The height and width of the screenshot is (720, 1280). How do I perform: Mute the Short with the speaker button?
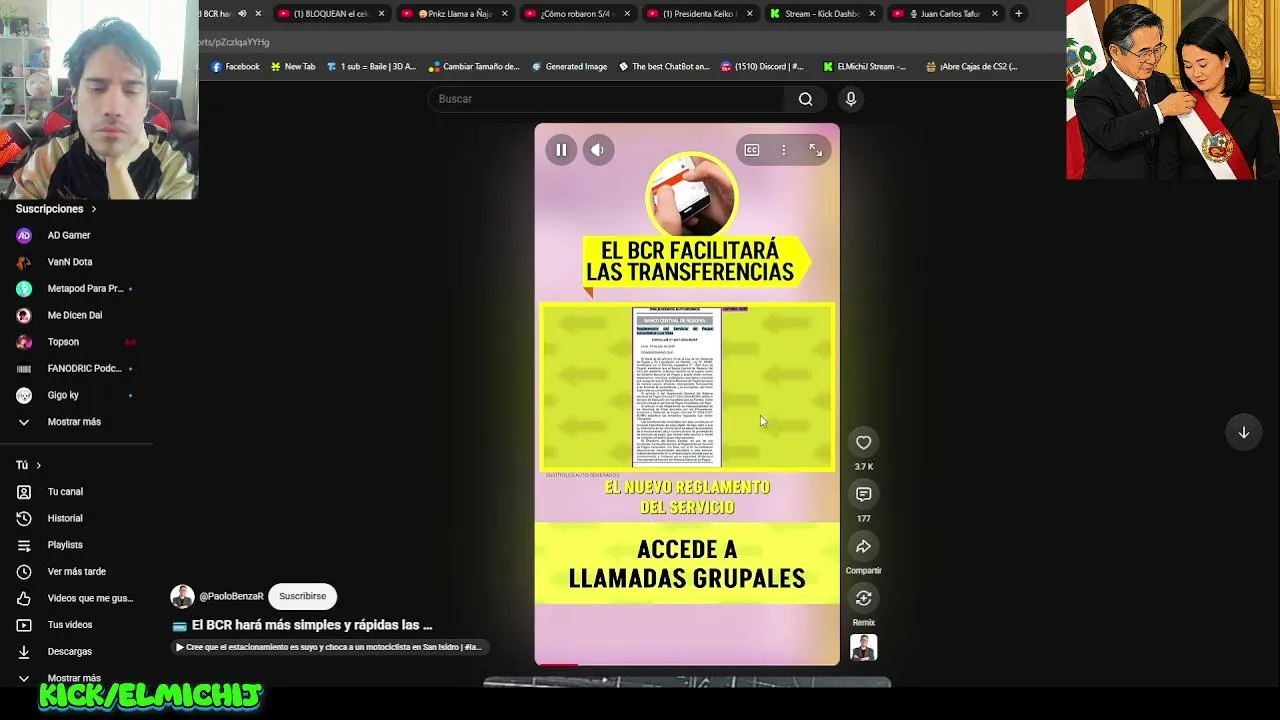pos(598,150)
